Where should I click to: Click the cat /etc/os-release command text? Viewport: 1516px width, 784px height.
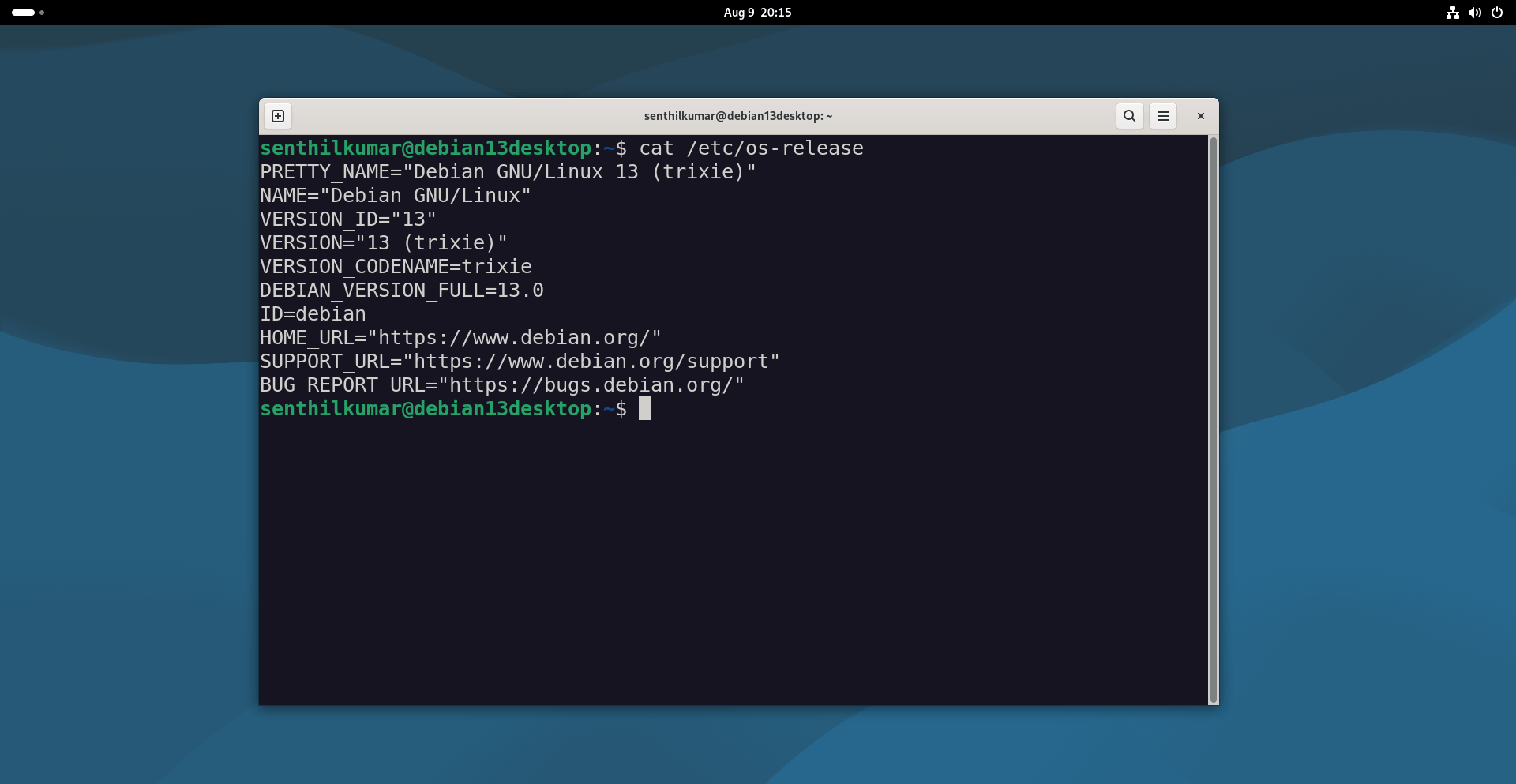pos(750,148)
